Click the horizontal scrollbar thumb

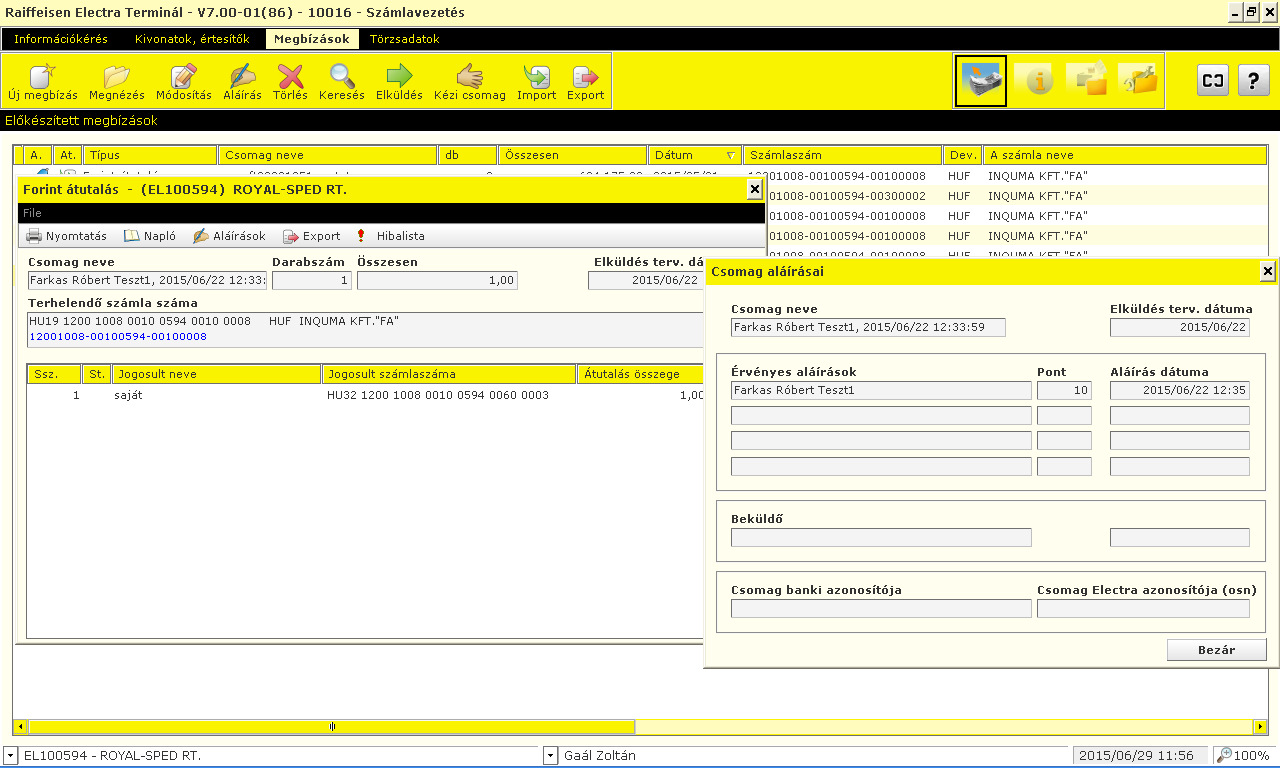pyautogui.click(x=332, y=727)
